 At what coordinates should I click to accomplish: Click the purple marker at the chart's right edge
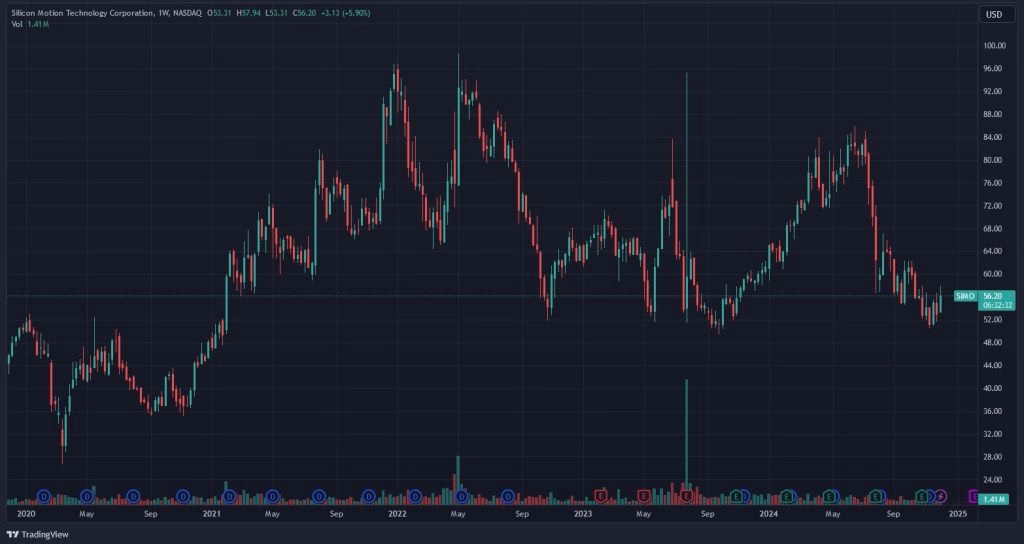(975, 496)
